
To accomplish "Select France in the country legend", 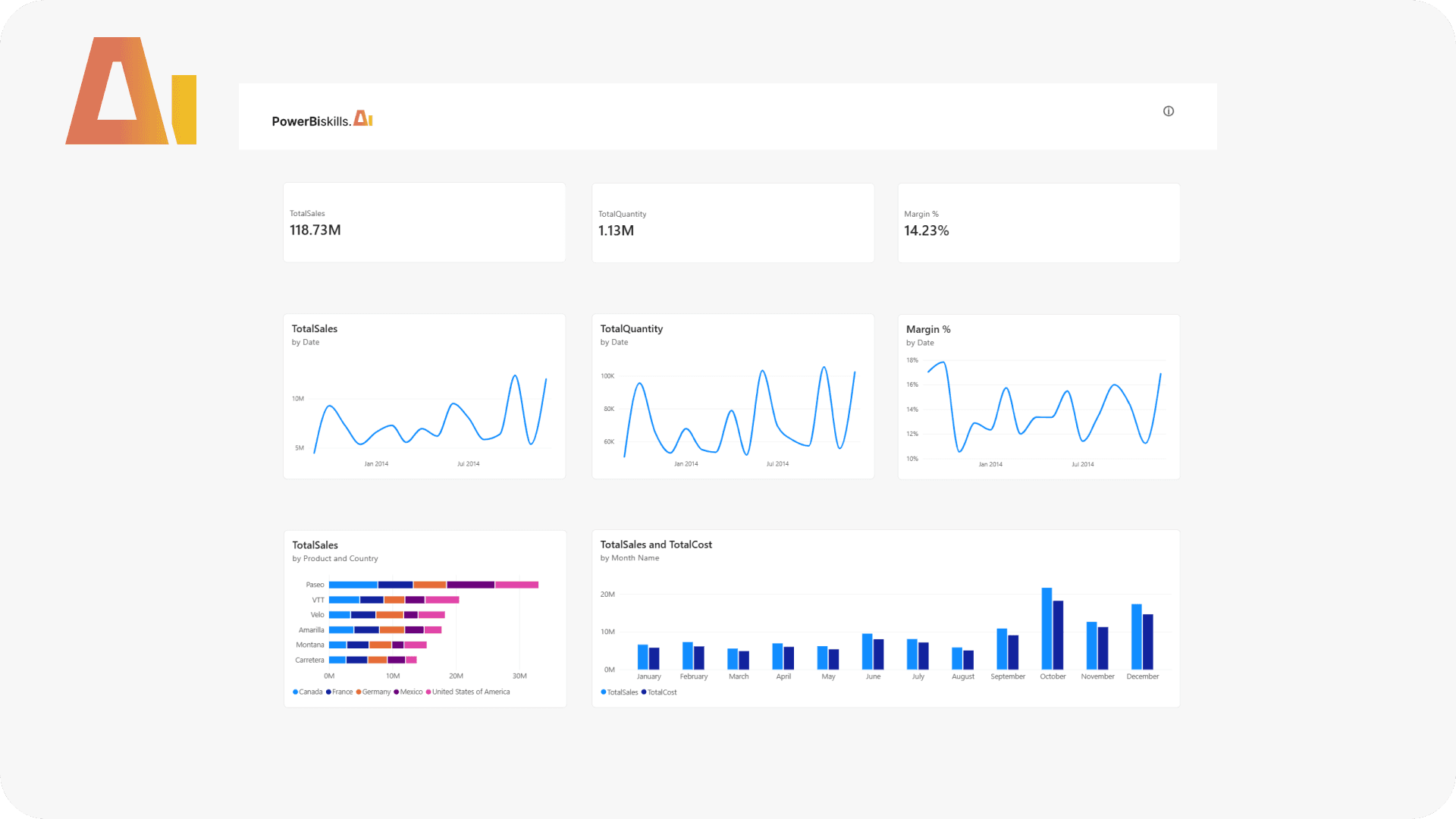I will (340, 692).
